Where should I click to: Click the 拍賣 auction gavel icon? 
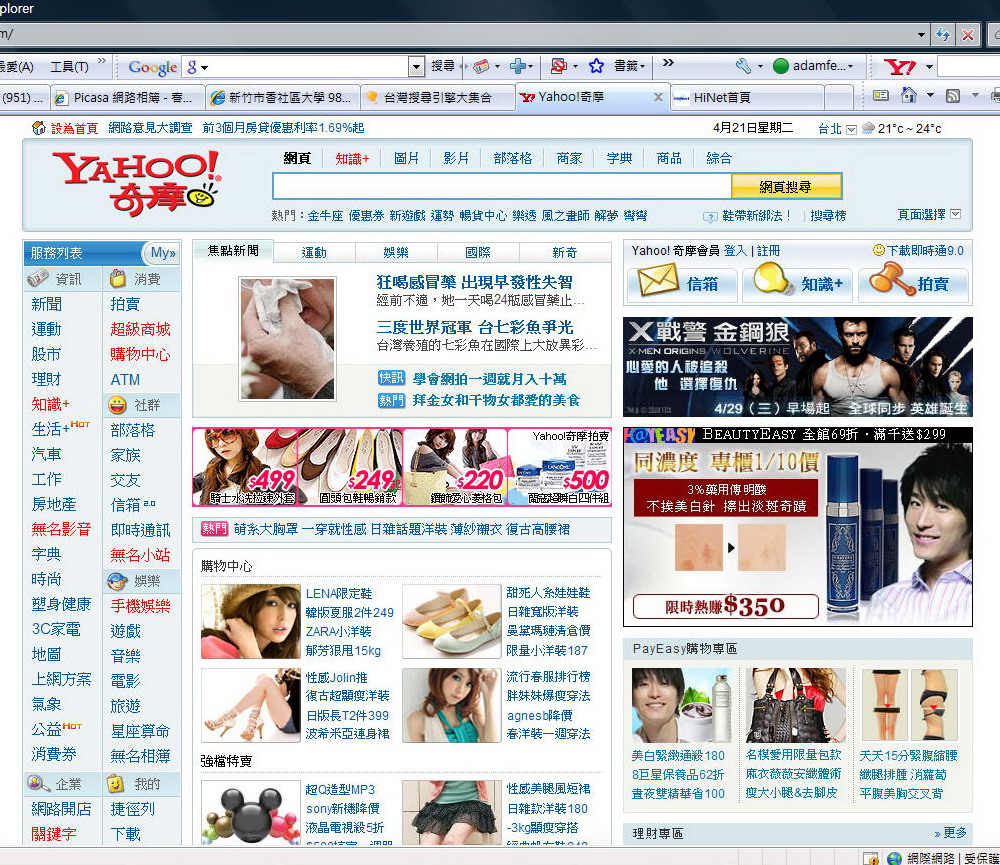(892, 279)
